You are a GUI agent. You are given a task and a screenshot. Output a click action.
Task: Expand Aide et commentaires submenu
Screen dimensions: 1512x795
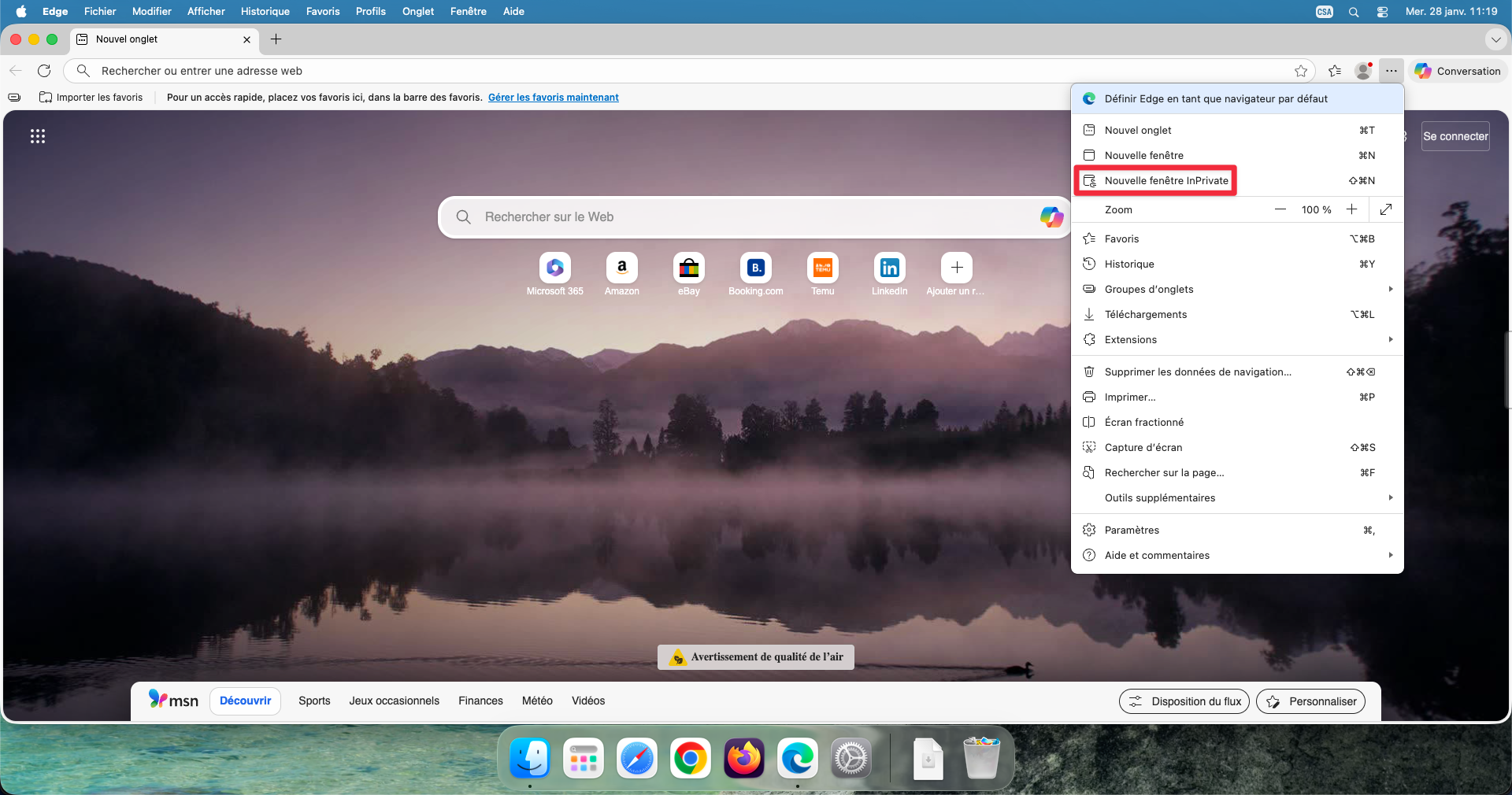click(x=1238, y=555)
